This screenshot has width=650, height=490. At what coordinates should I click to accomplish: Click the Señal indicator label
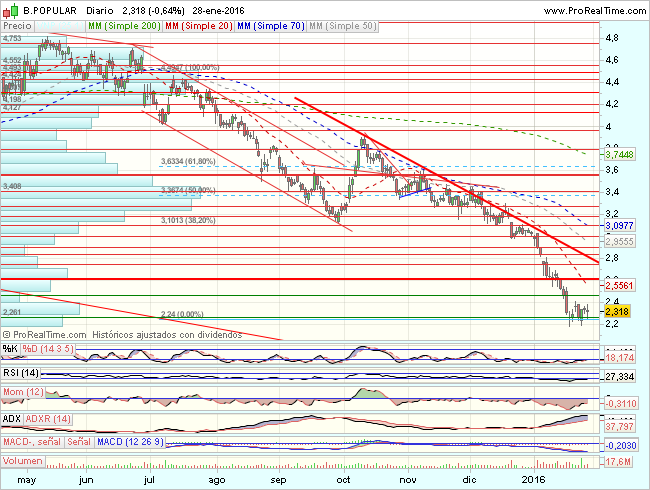[79, 442]
